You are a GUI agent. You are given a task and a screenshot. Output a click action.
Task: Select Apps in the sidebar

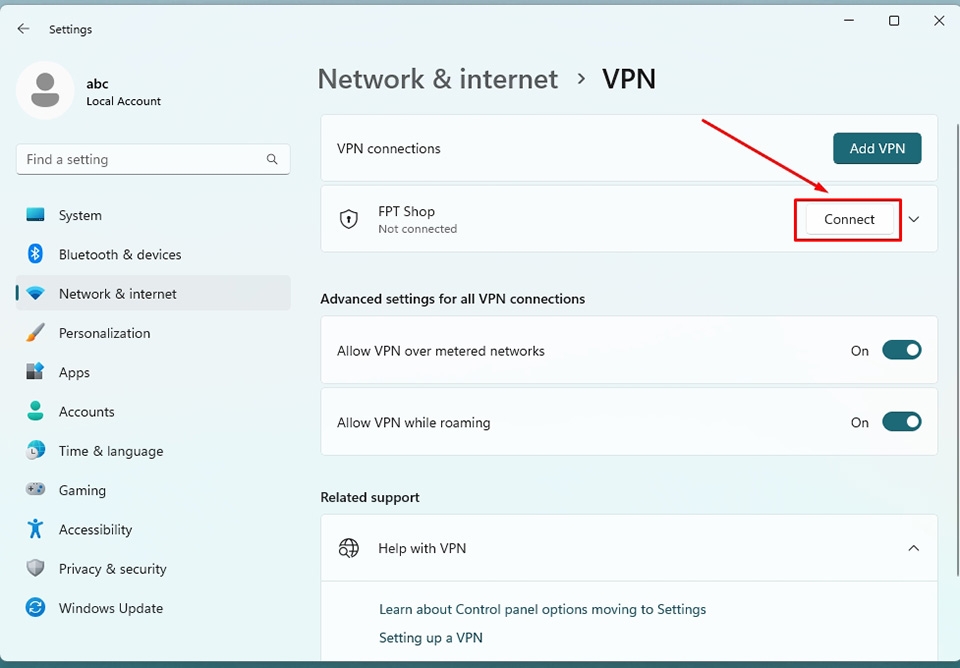(x=74, y=372)
